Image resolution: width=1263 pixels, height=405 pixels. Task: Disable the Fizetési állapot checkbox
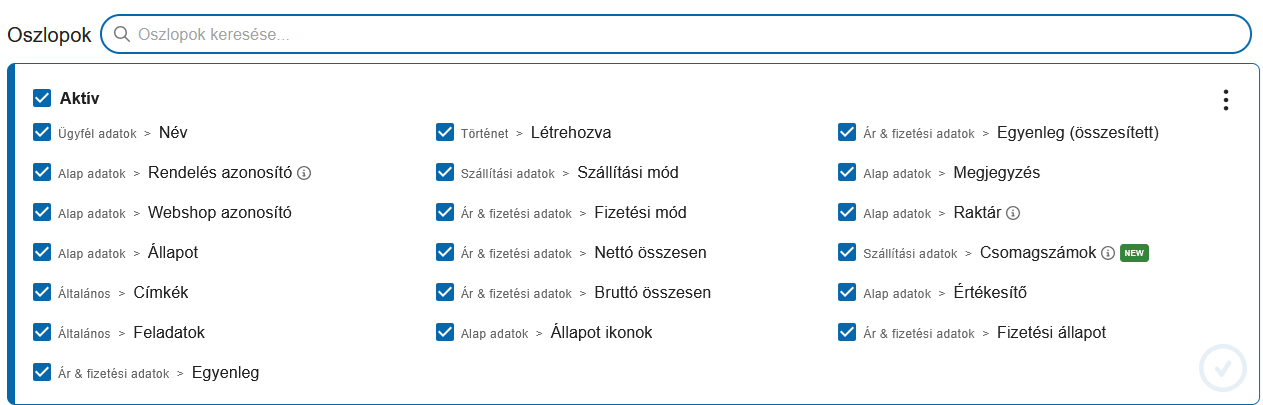coord(847,332)
